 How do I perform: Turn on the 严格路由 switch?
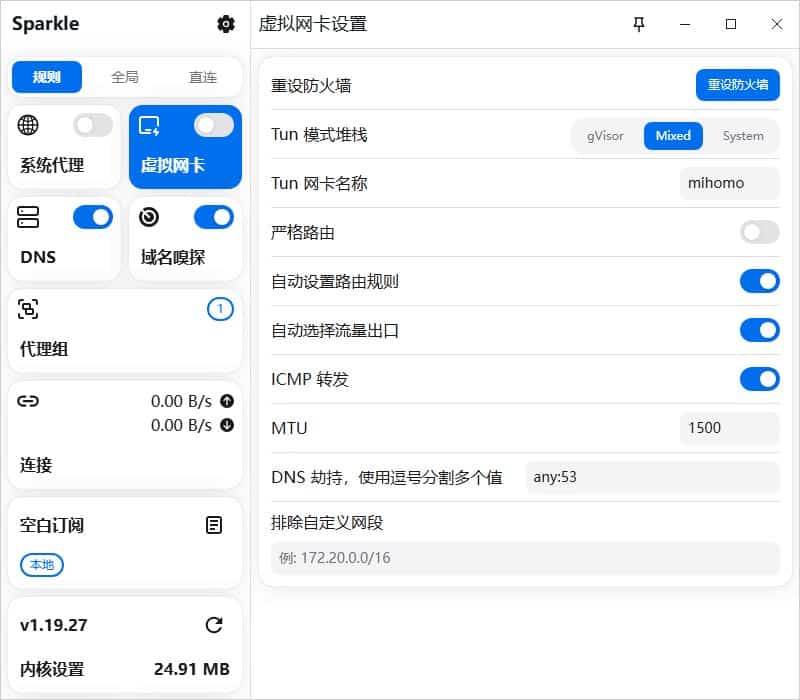[x=760, y=233]
